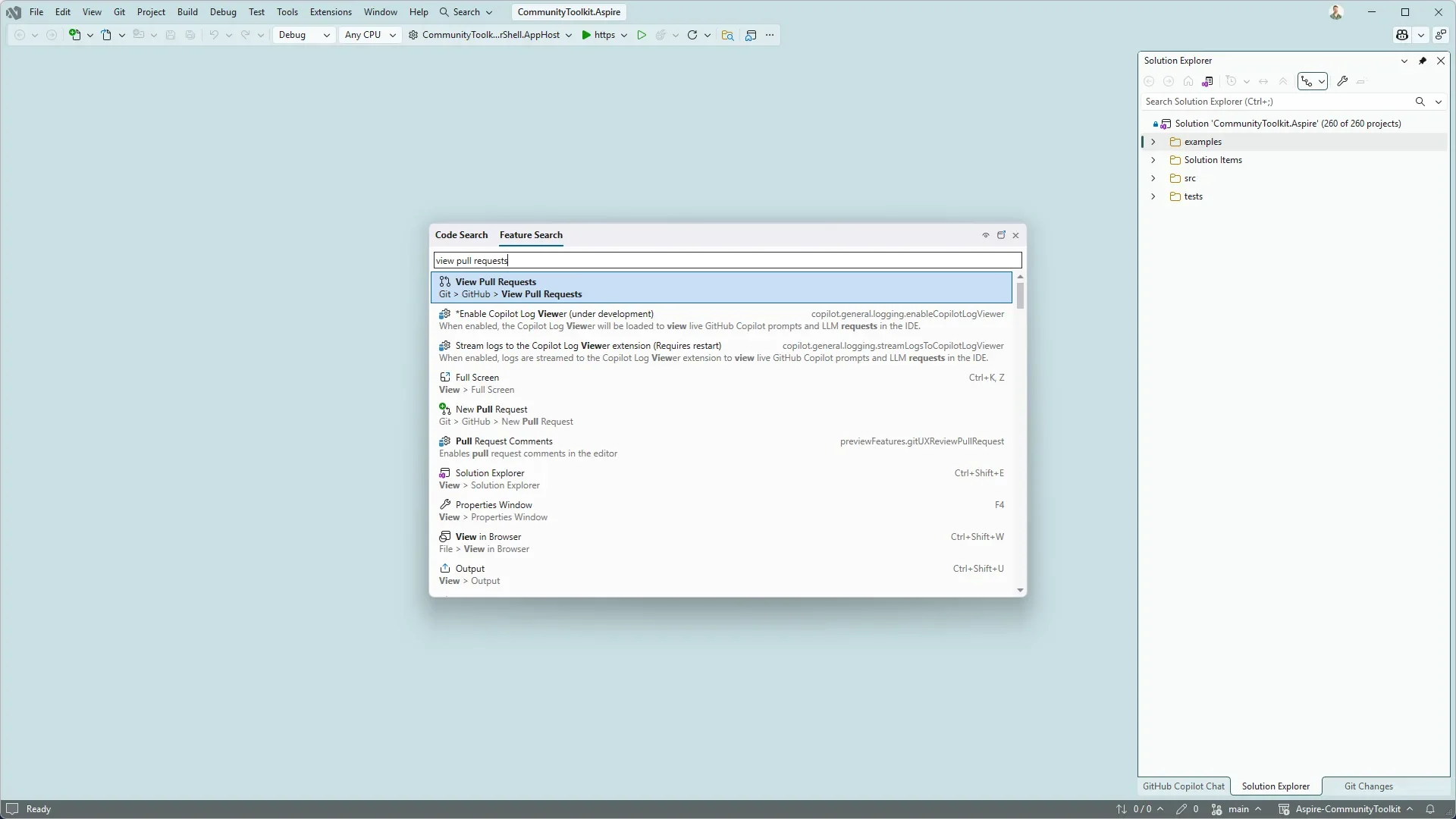Viewport: 1456px width, 819px height.
Task: Expand the examples folder
Action: 1153,142
